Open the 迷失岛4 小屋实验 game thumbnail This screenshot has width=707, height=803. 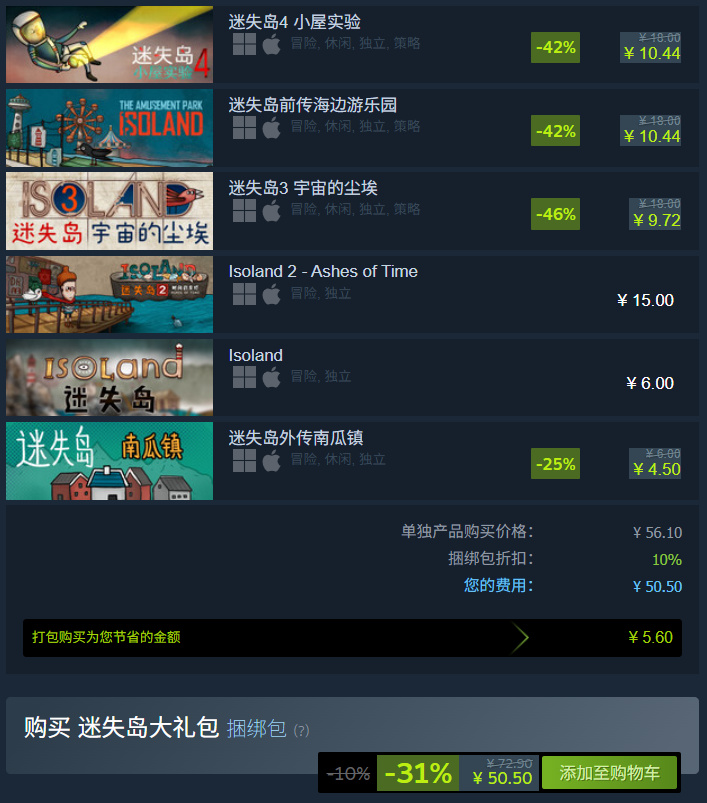110,44
